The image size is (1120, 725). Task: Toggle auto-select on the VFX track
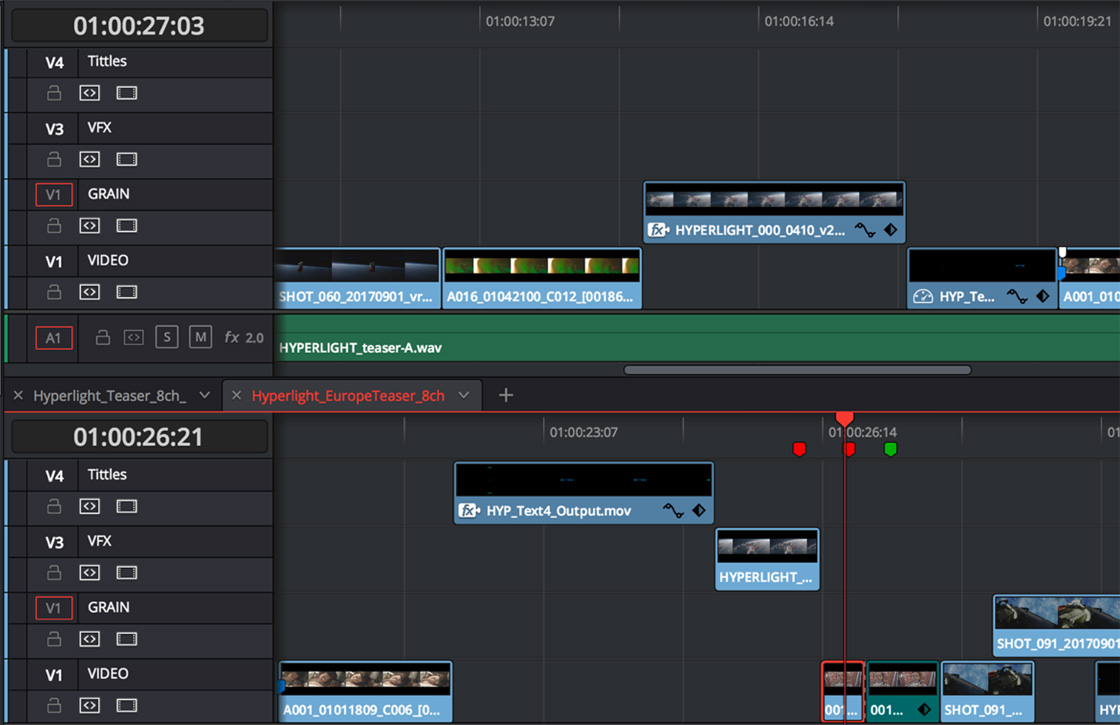pos(89,159)
